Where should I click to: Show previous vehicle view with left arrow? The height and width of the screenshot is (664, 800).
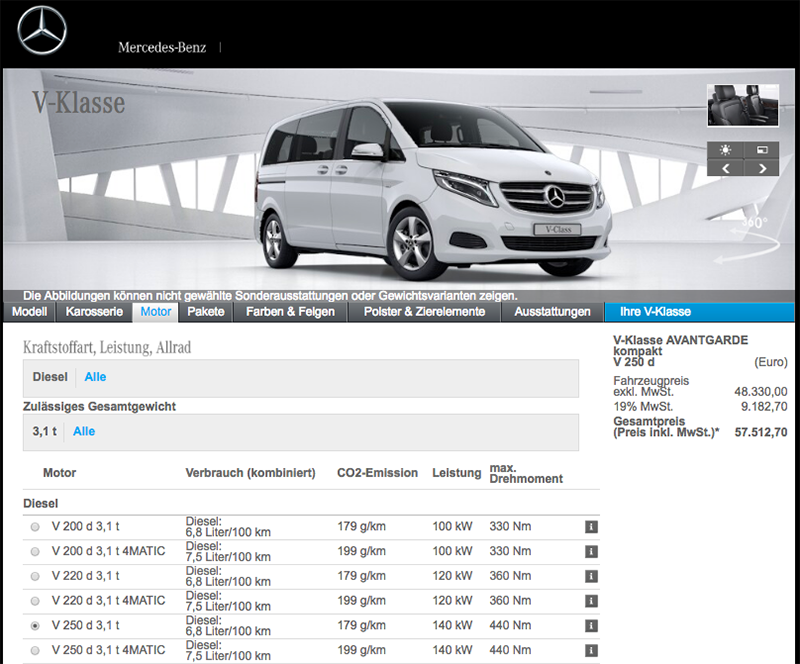[725, 168]
